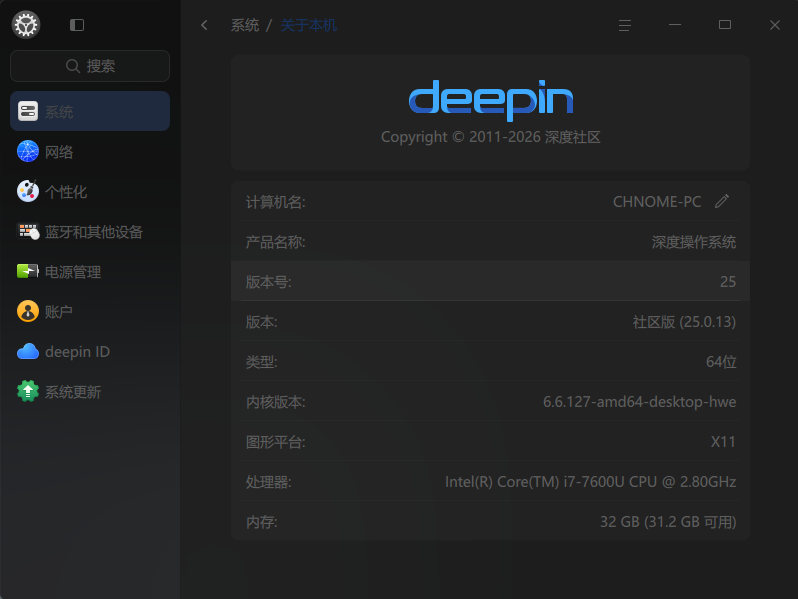Click the 32 GB memory value
This screenshot has height=599, width=798.
point(668,522)
